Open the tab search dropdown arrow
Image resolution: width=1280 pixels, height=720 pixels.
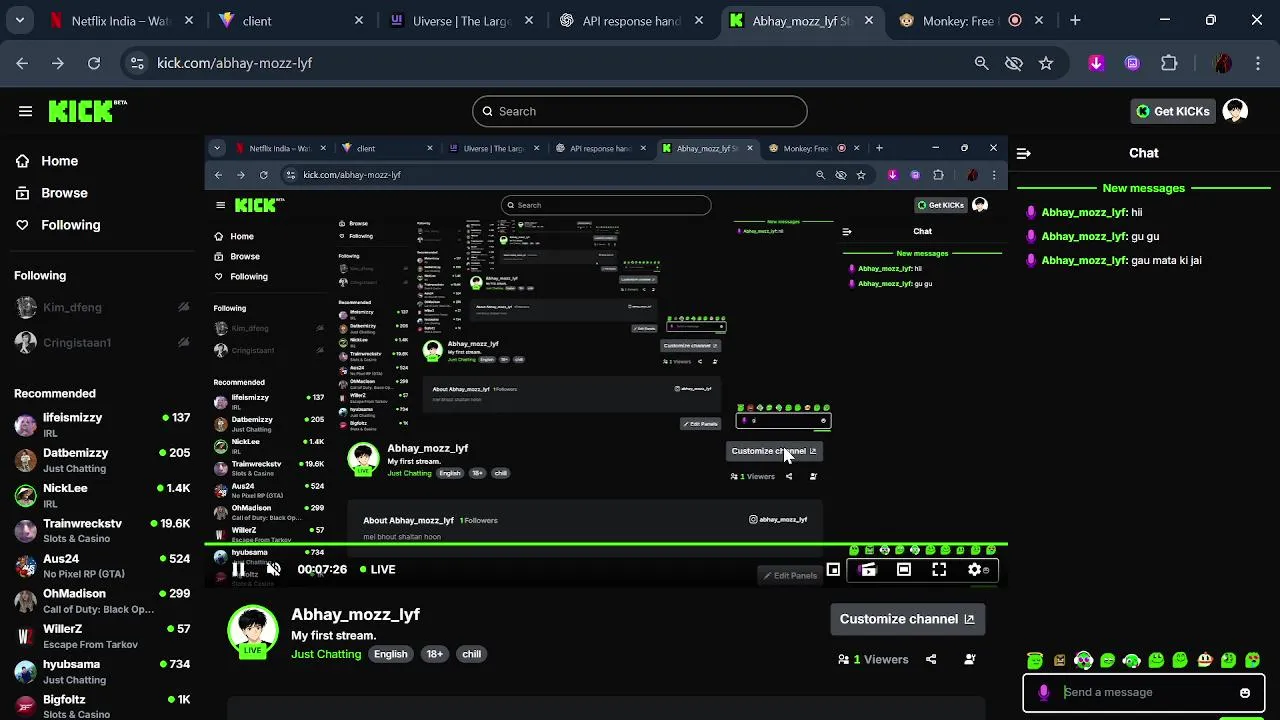[x=19, y=20]
